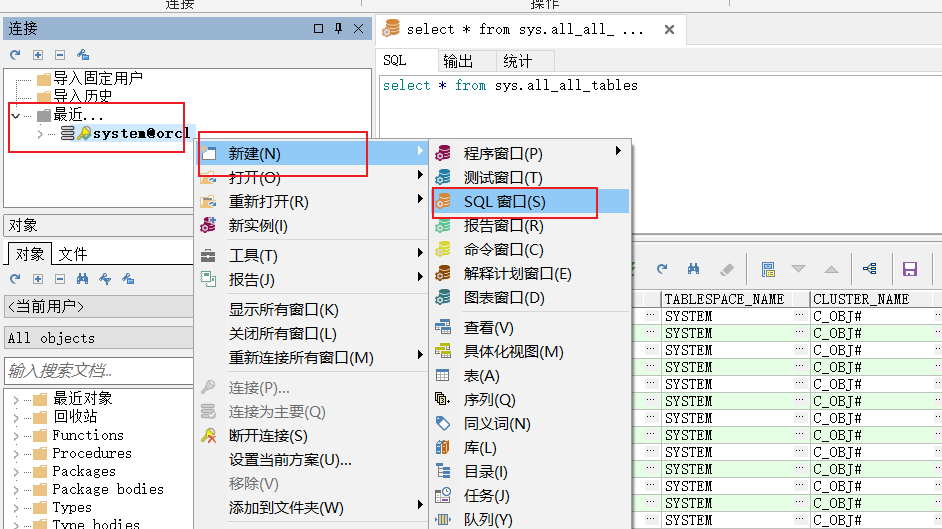Select 设置当前方案(U)... entry
The image size is (942, 529).
pos(312,460)
